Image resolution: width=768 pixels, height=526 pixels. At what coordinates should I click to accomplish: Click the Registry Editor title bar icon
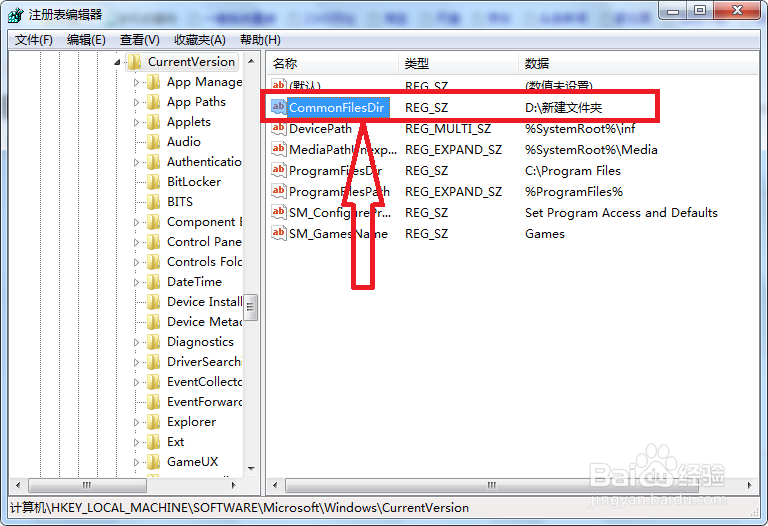(x=16, y=15)
